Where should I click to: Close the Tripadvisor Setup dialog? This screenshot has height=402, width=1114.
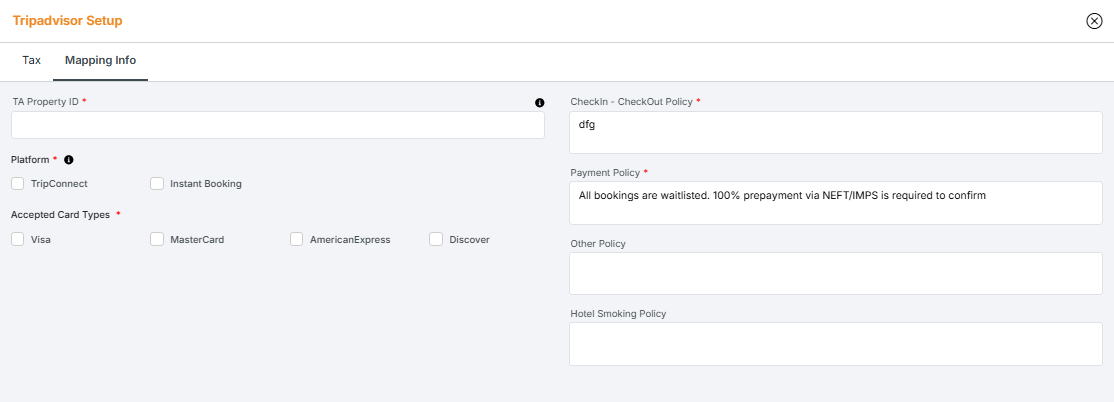(x=1094, y=21)
